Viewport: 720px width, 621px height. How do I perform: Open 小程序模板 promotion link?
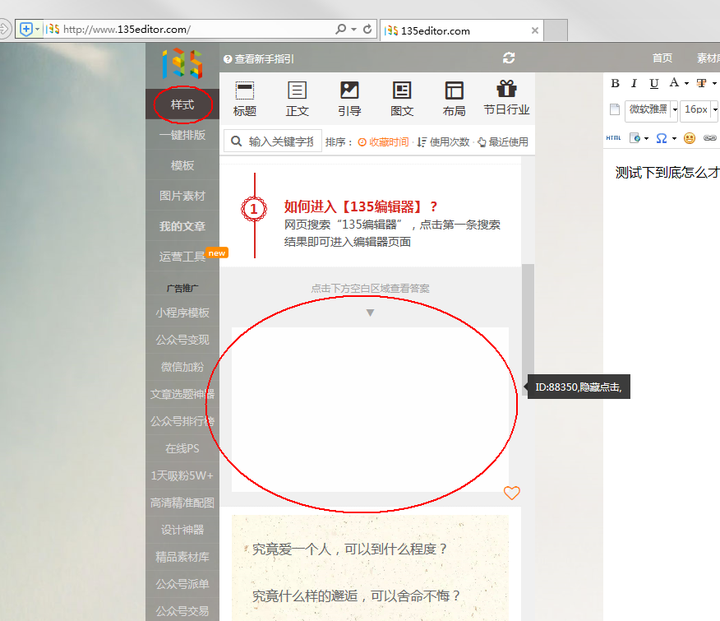pyautogui.click(x=182, y=313)
